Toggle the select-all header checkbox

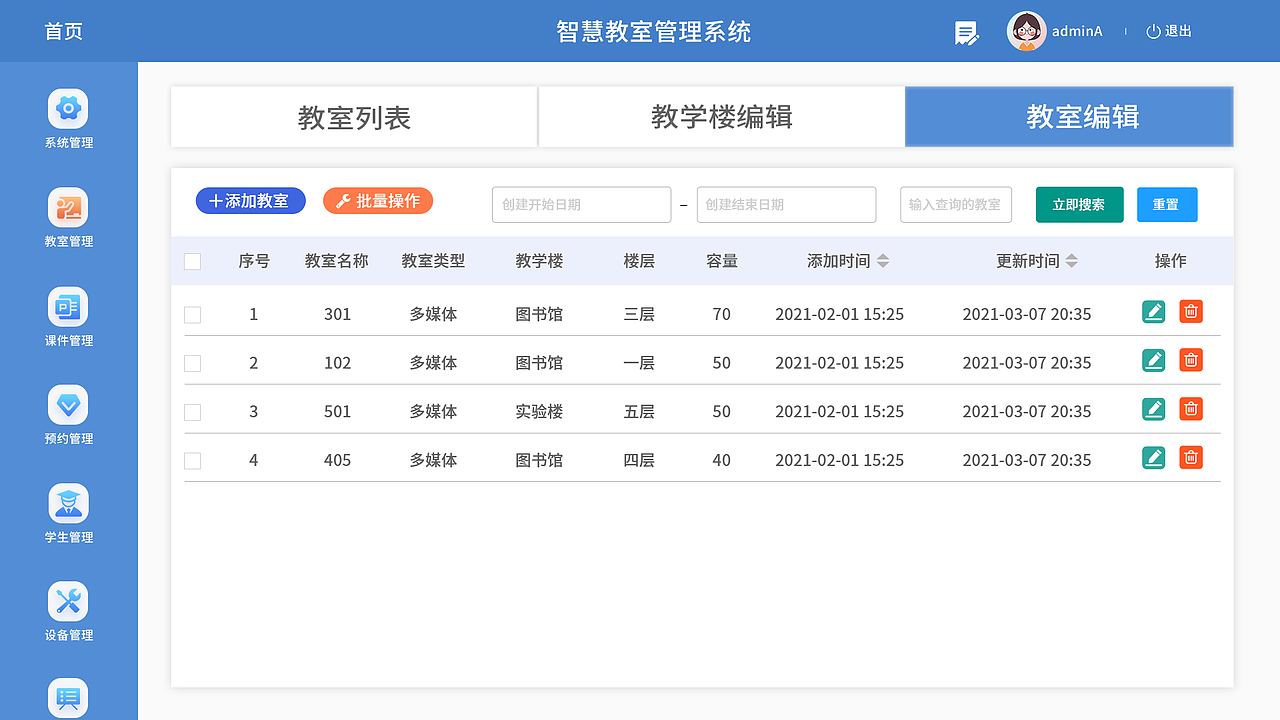[x=193, y=262]
